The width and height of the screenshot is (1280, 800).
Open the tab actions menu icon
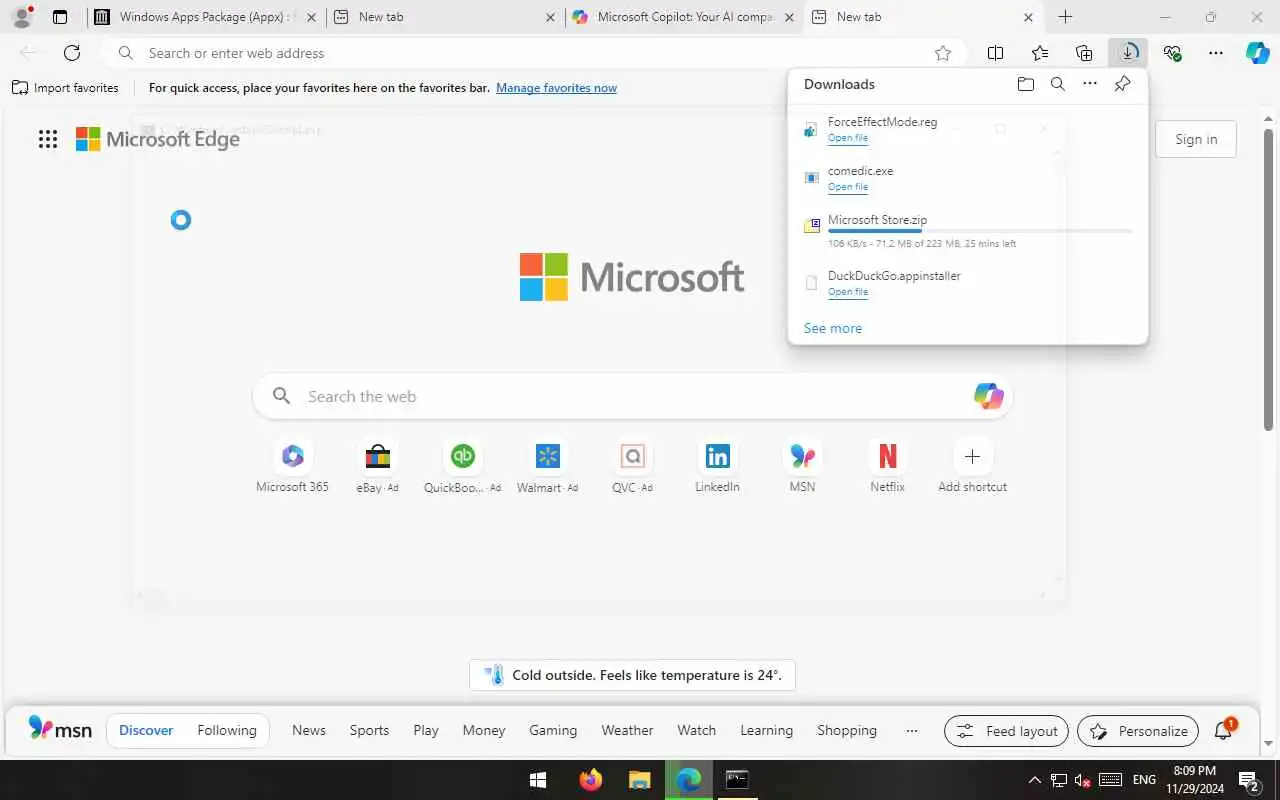pyautogui.click(x=60, y=17)
